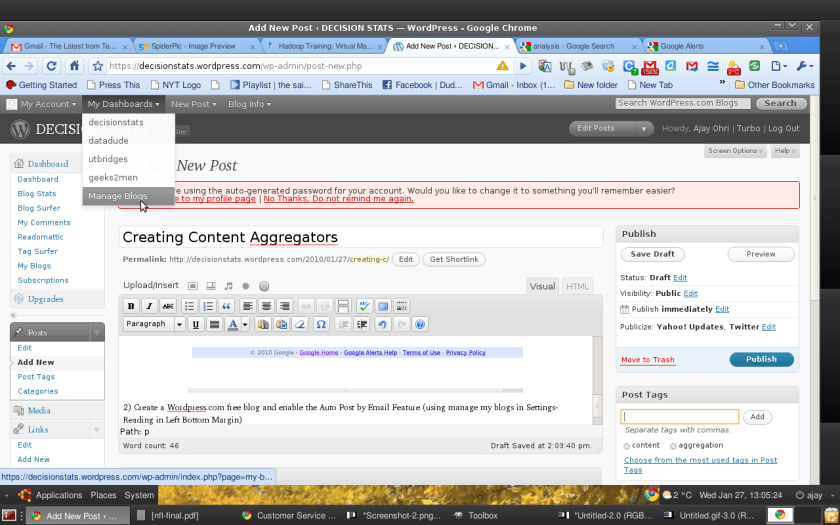Click the undo arrow in the editor toolbar
Screen dimensions: 840x525
tap(382, 324)
